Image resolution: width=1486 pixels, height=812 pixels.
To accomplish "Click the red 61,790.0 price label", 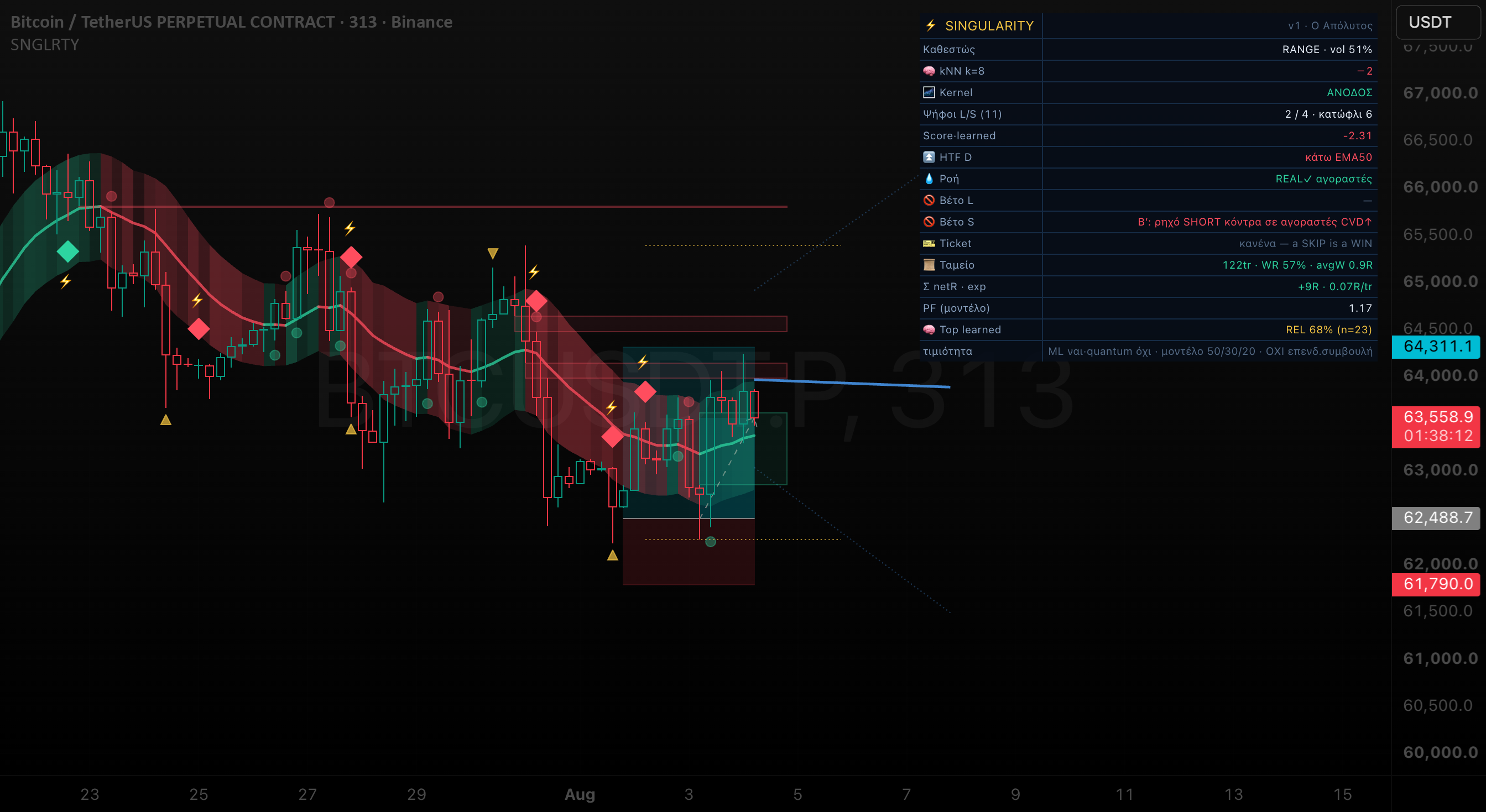I will (x=1436, y=584).
